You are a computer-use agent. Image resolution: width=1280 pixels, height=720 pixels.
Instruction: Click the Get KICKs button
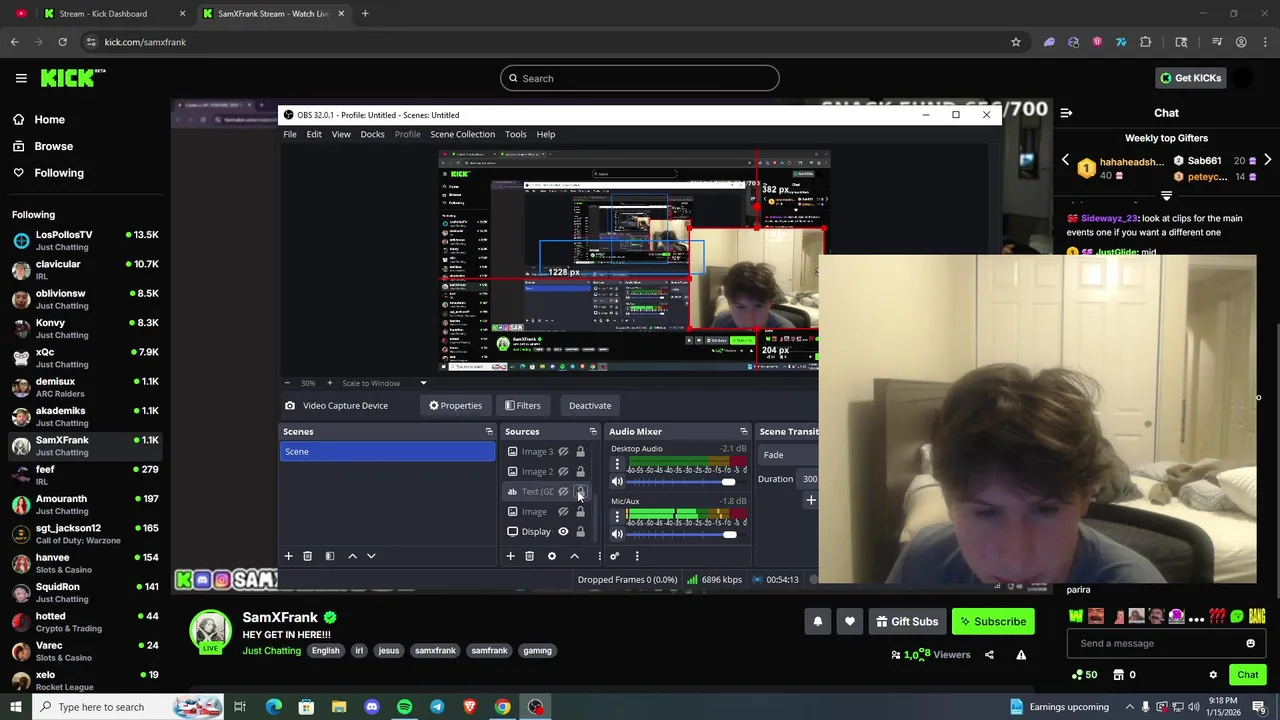click(1190, 78)
